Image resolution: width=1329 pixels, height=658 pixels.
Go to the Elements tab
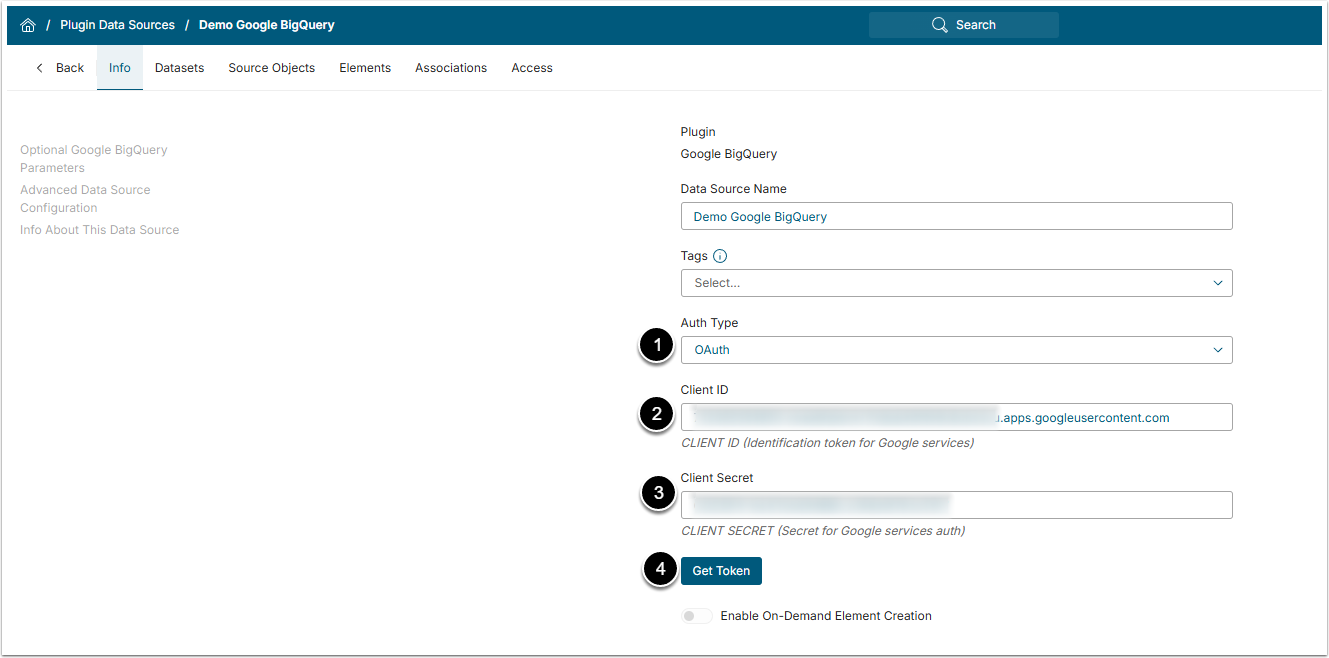(x=365, y=68)
